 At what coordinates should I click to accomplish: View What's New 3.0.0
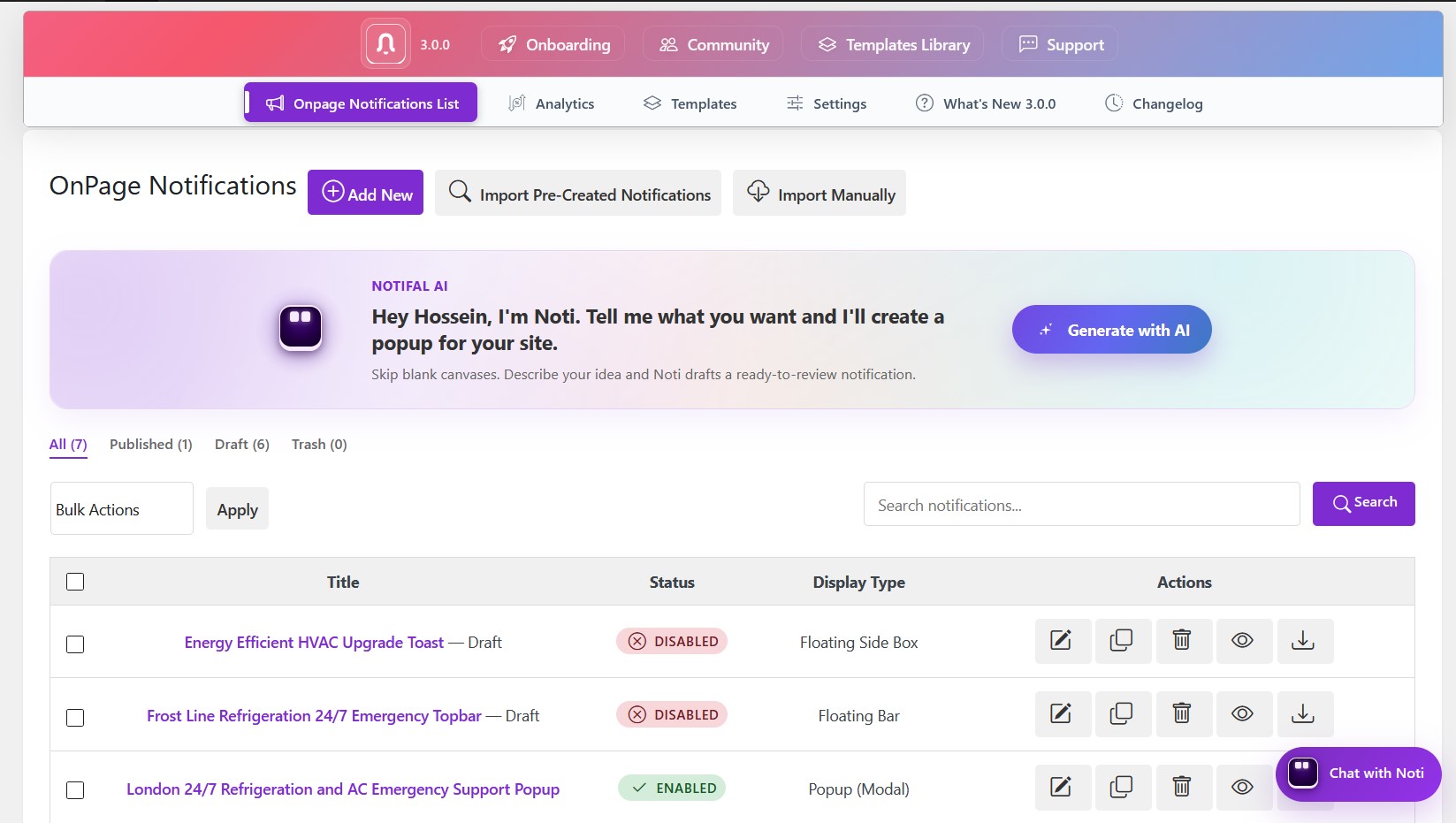[x=986, y=103]
